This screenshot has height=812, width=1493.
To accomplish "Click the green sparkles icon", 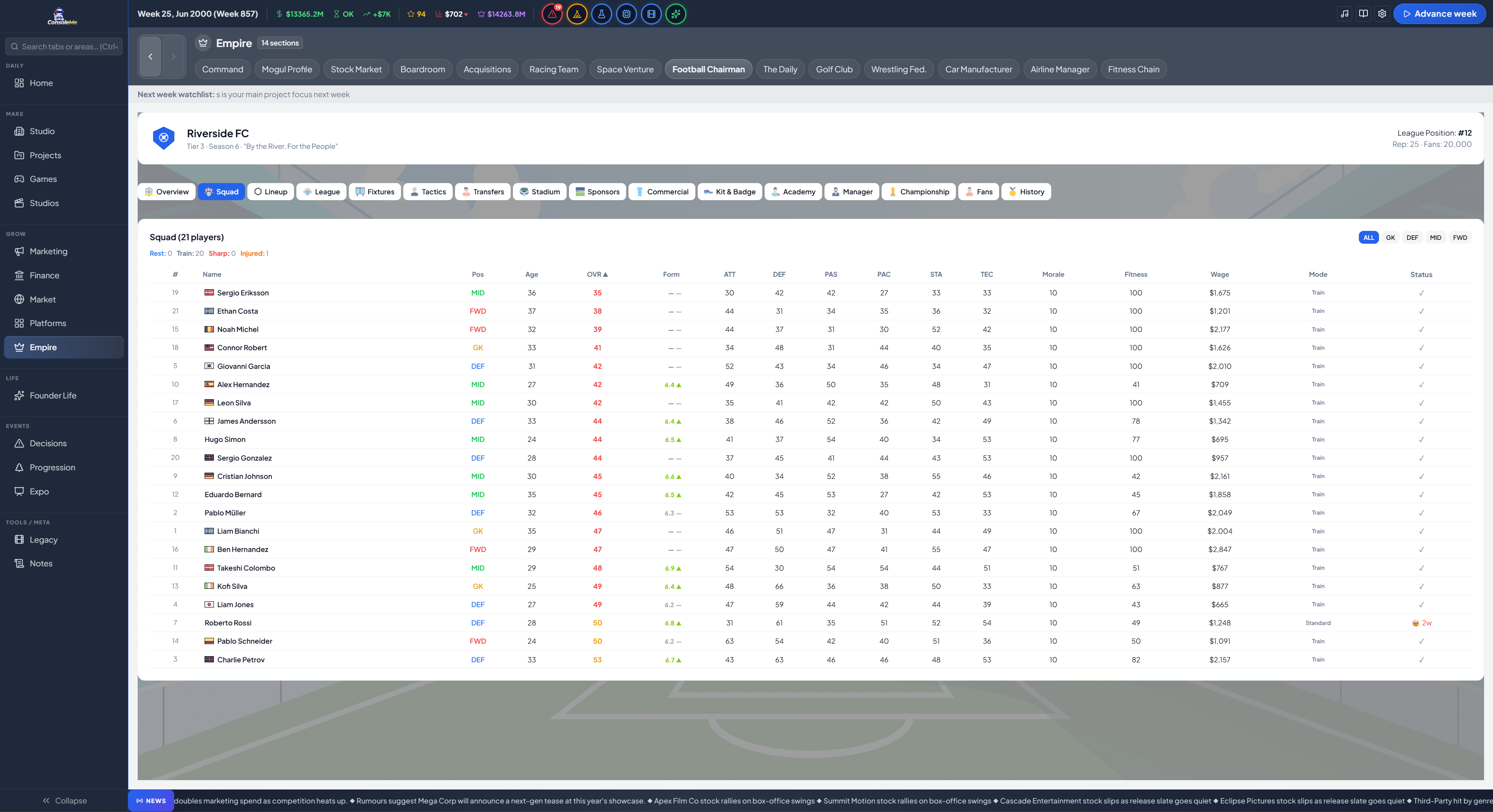I will pos(676,14).
